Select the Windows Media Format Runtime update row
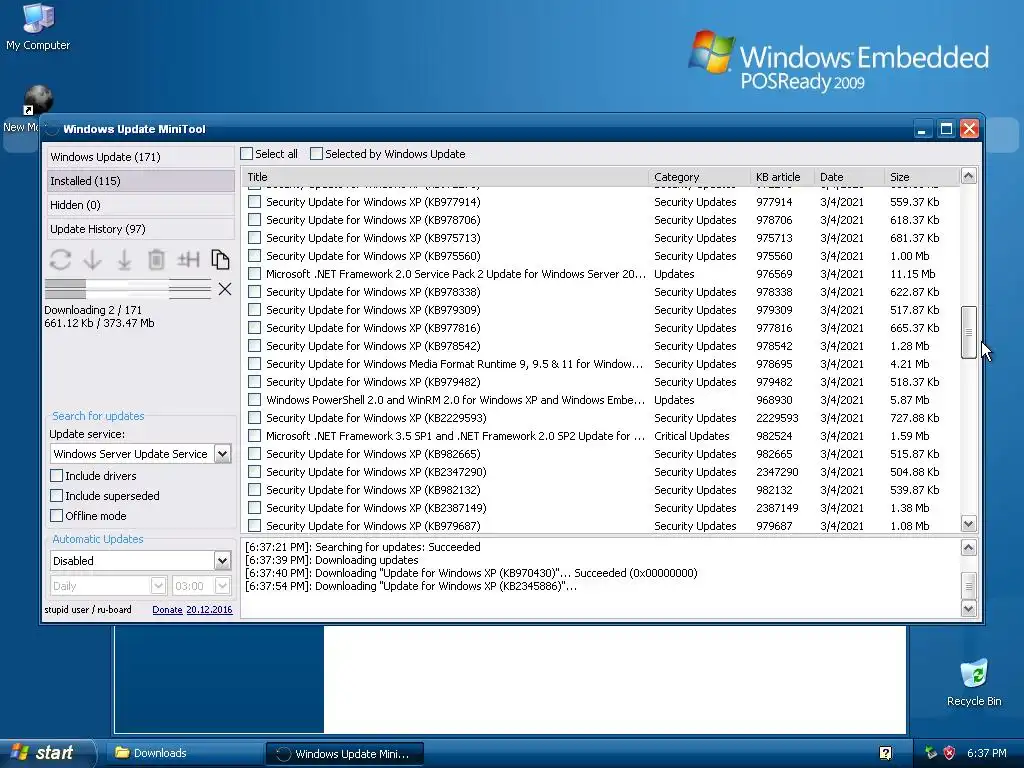1024x768 pixels. [x=601, y=364]
